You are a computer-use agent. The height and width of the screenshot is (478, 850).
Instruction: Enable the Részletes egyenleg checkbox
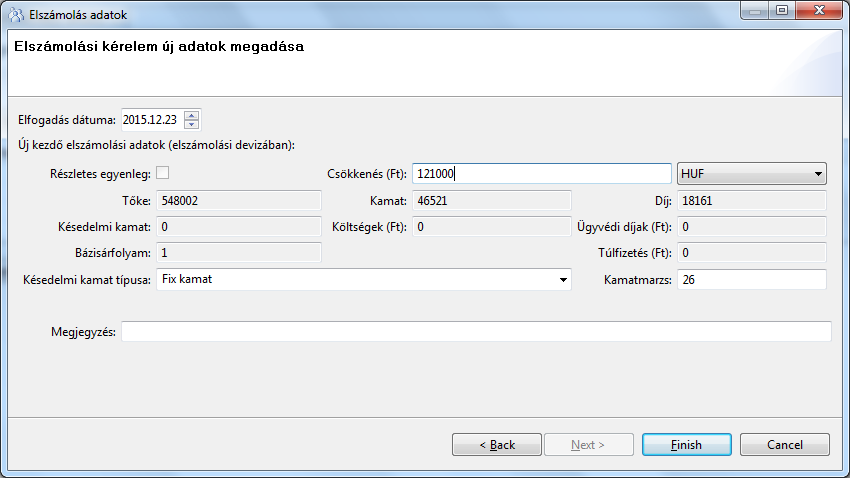pyautogui.click(x=162, y=173)
